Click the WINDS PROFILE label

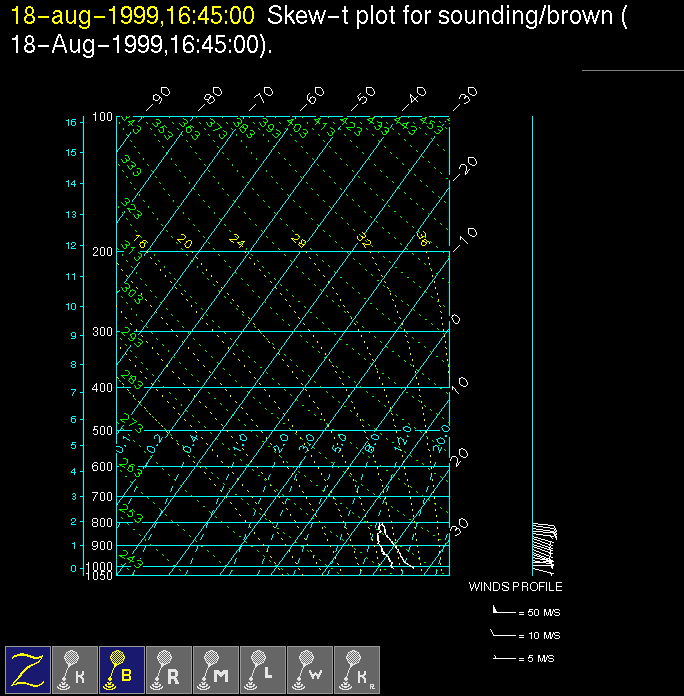[x=515, y=587]
